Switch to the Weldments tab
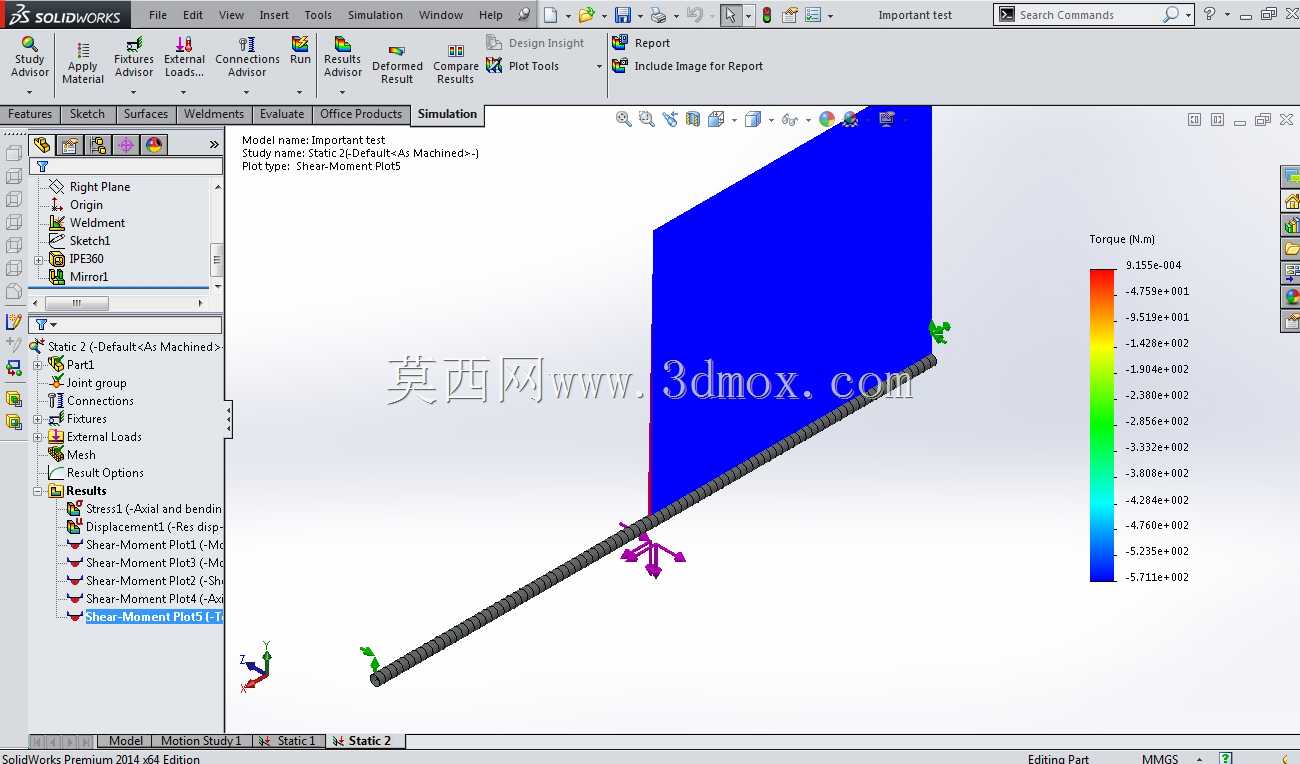This screenshot has width=1300, height=764. [214, 114]
